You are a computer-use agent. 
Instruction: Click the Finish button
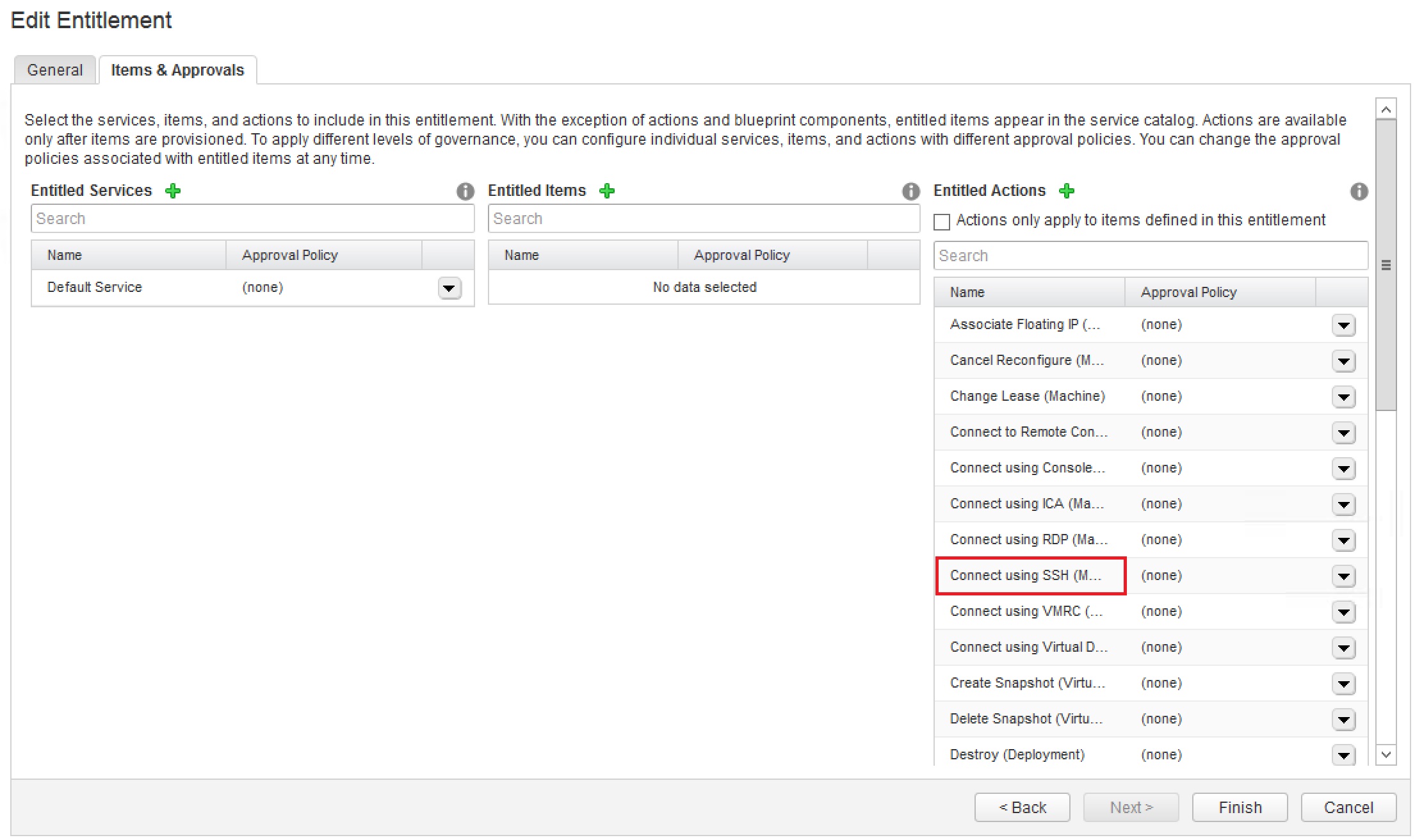click(1240, 807)
